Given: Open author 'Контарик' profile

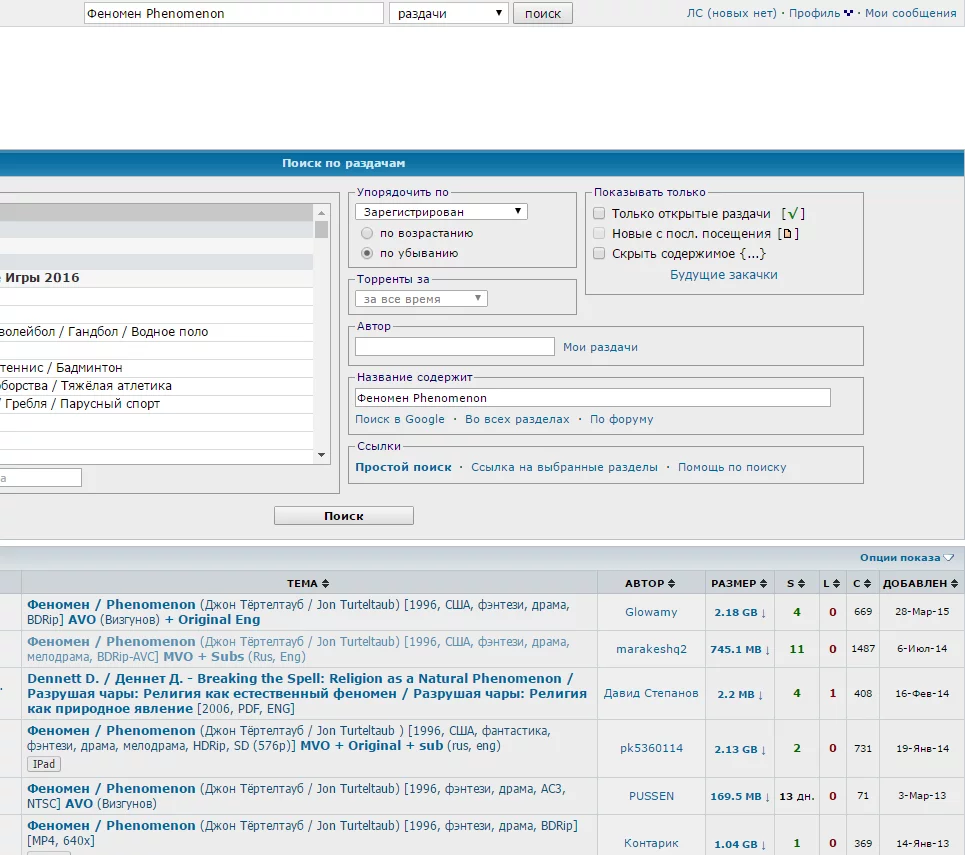Looking at the screenshot, I should pyautogui.click(x=651, y=843).
